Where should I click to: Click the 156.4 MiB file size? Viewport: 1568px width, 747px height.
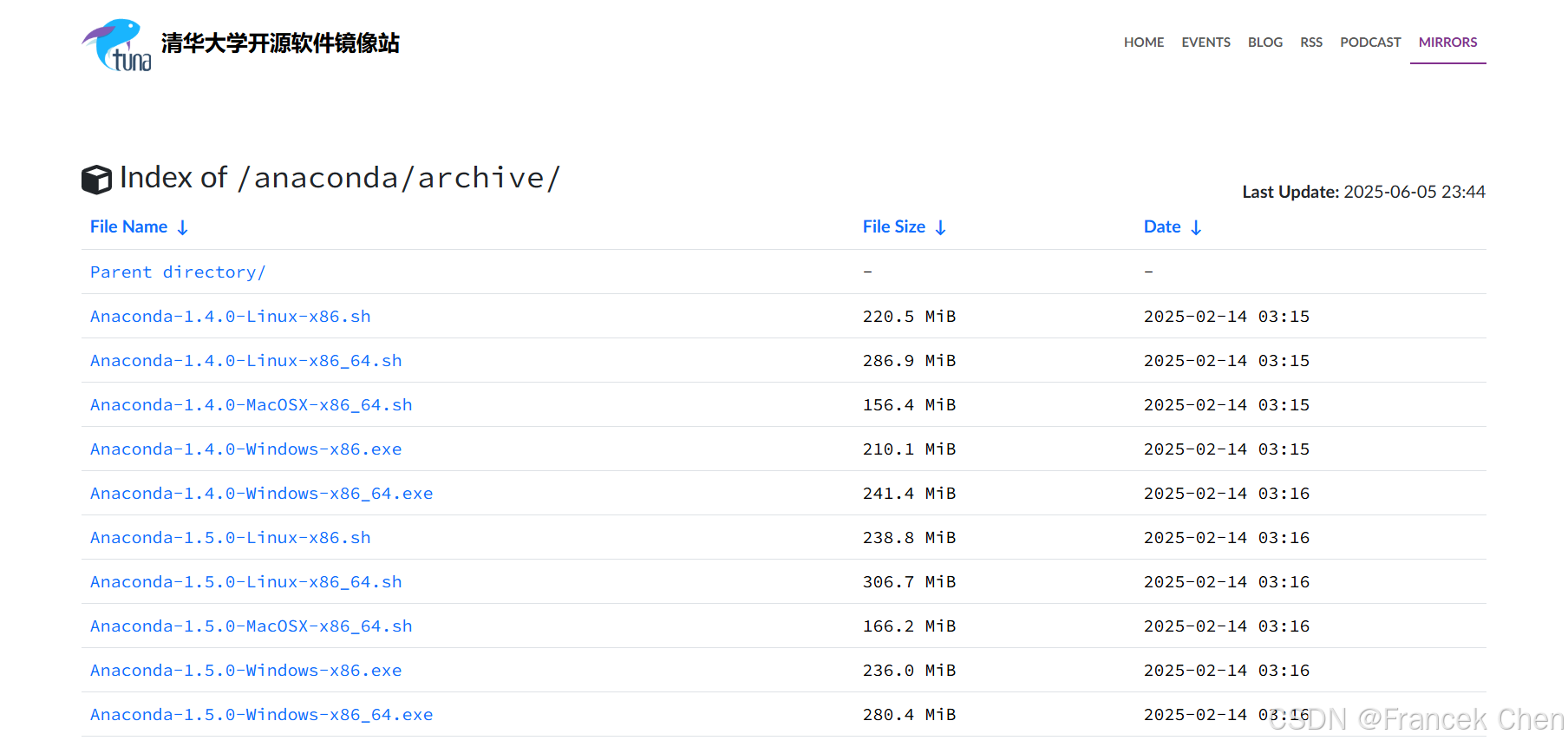coord(909,405)
